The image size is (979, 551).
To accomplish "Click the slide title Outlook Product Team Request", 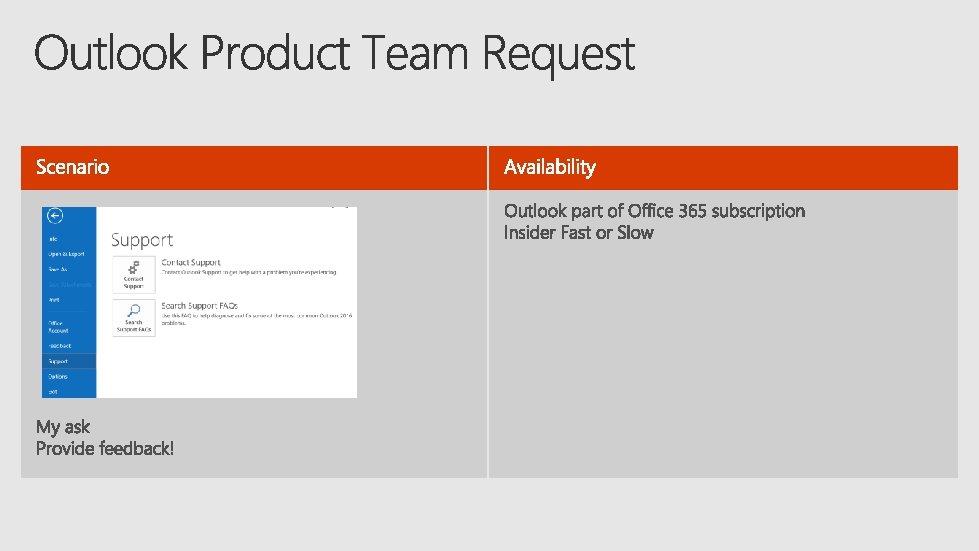I will (335, 54).
